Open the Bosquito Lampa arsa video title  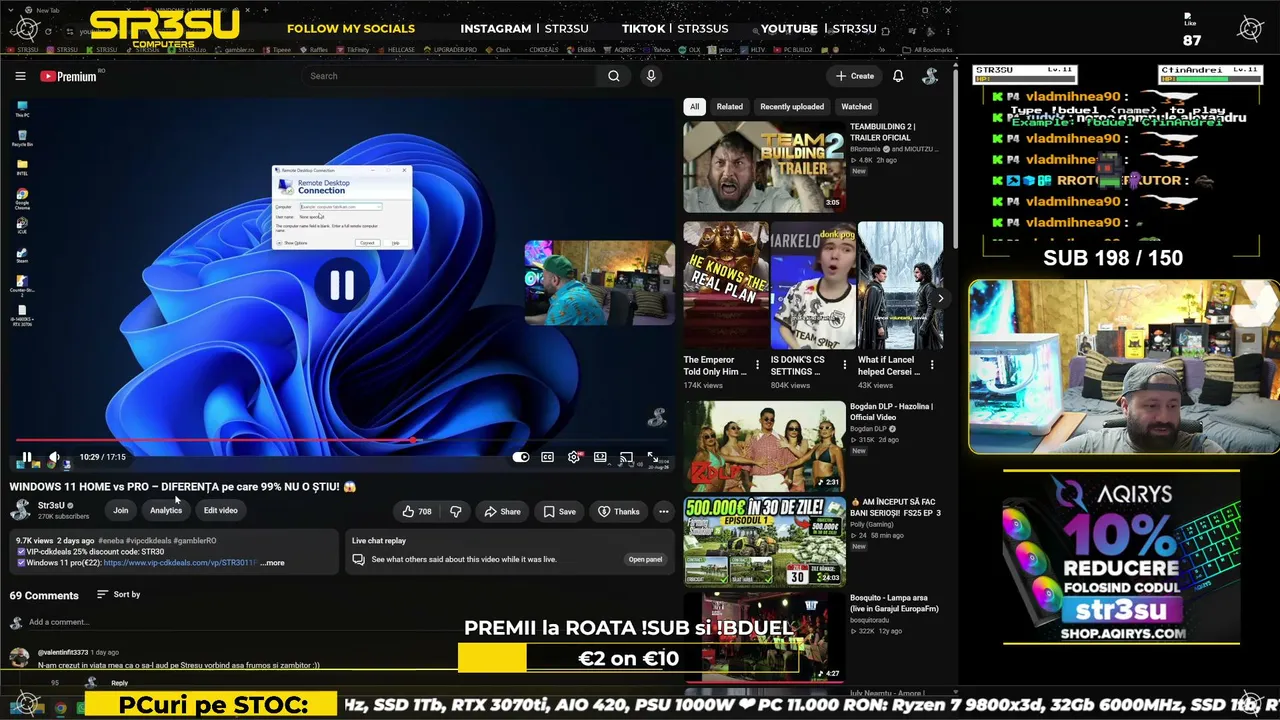coord(894,604)
